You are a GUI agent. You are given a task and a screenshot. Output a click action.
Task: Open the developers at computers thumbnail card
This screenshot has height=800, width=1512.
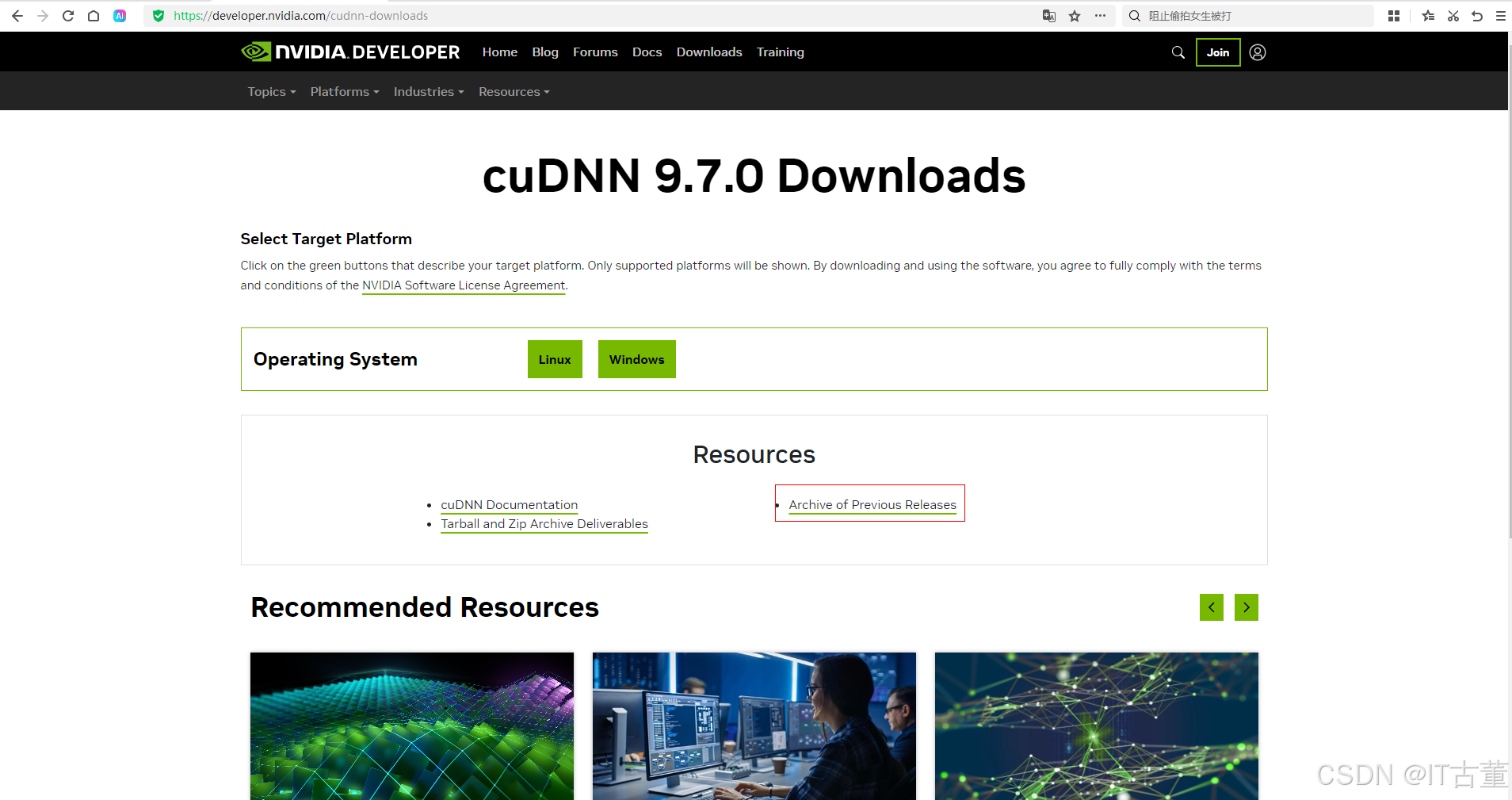(x=754, y=726)
